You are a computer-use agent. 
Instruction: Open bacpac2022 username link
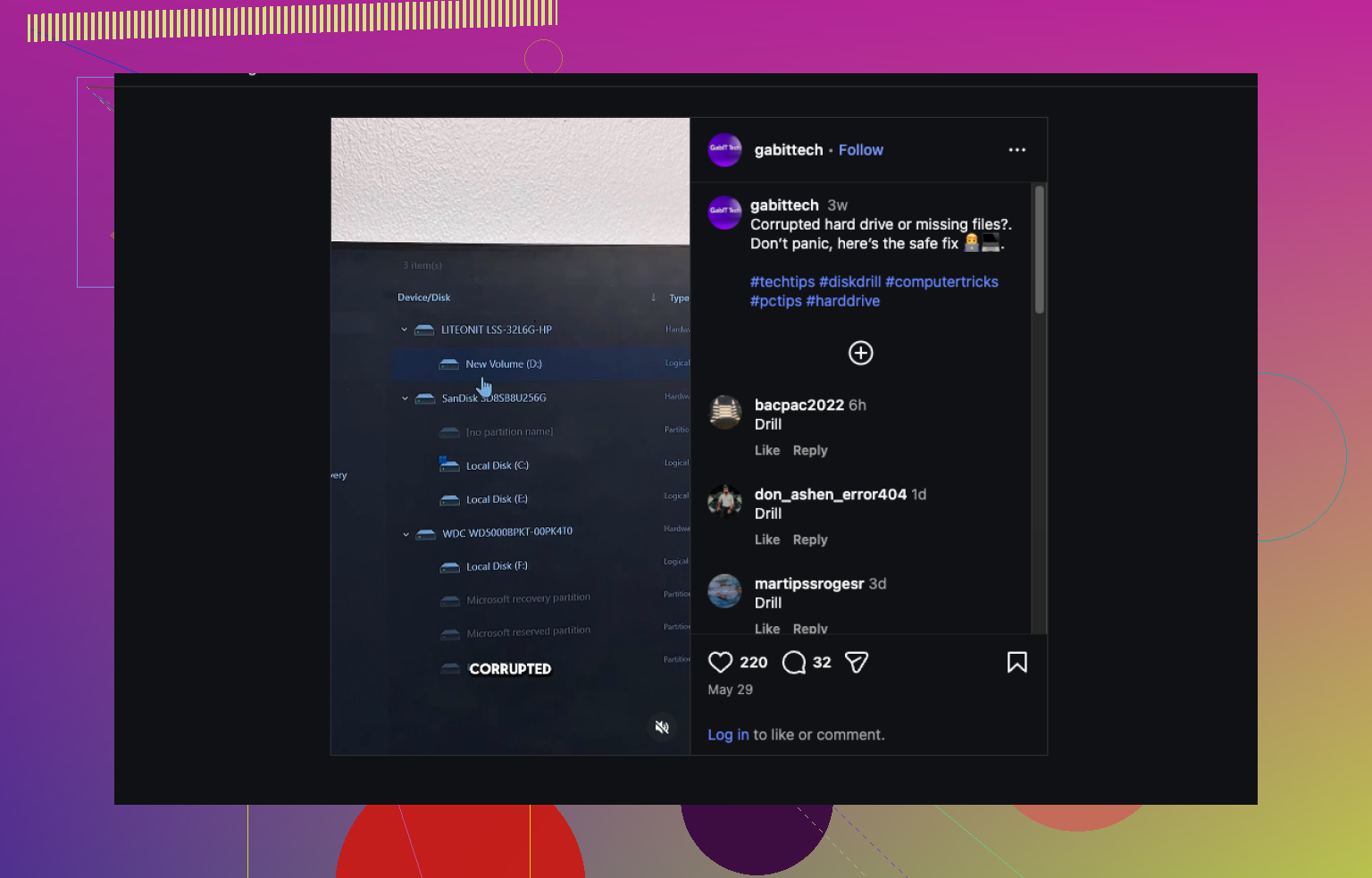[799, 405]
